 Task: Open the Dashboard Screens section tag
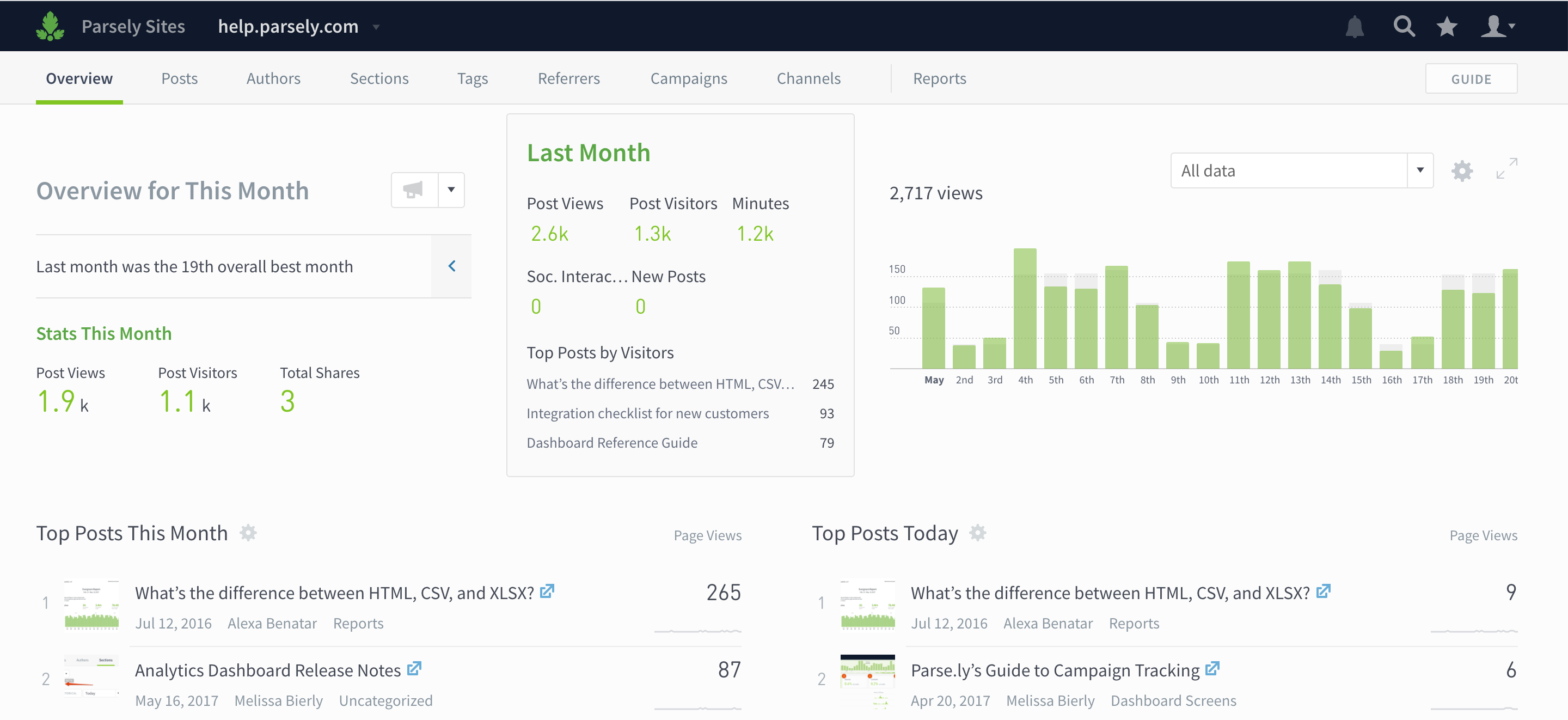[1173, 700]
